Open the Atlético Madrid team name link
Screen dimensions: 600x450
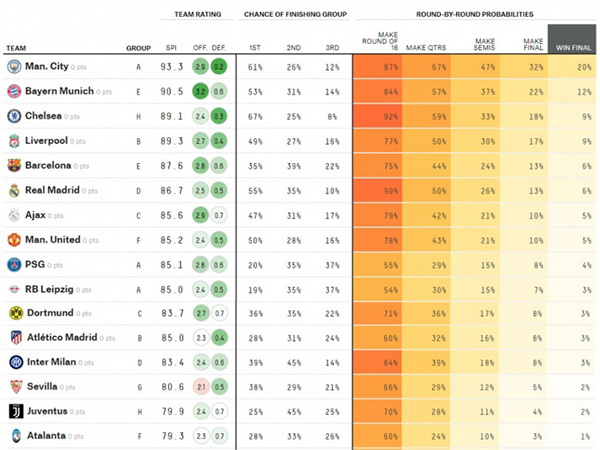point(60,338)
